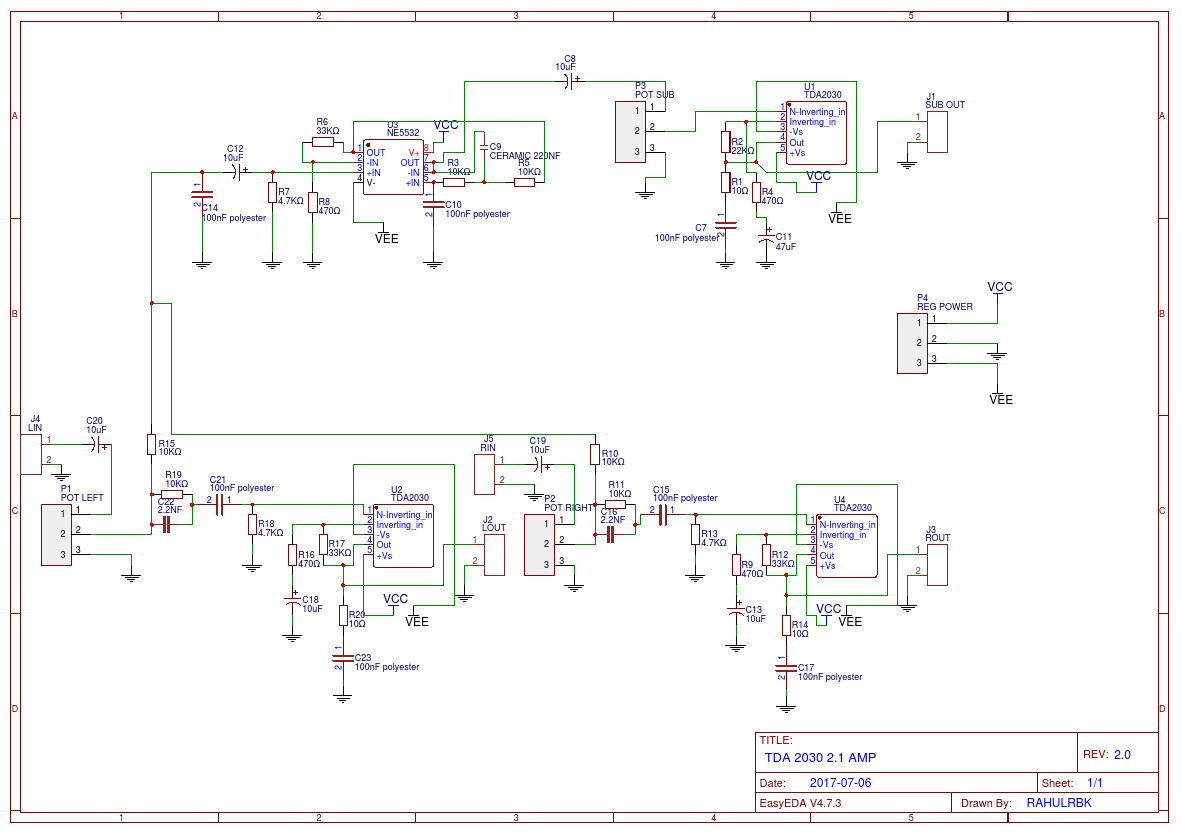Image resolution: width=1181 pixels, height=833 pixels.
Task: Select the J5 RIN input connector symbol
Action: coord(484,474)
